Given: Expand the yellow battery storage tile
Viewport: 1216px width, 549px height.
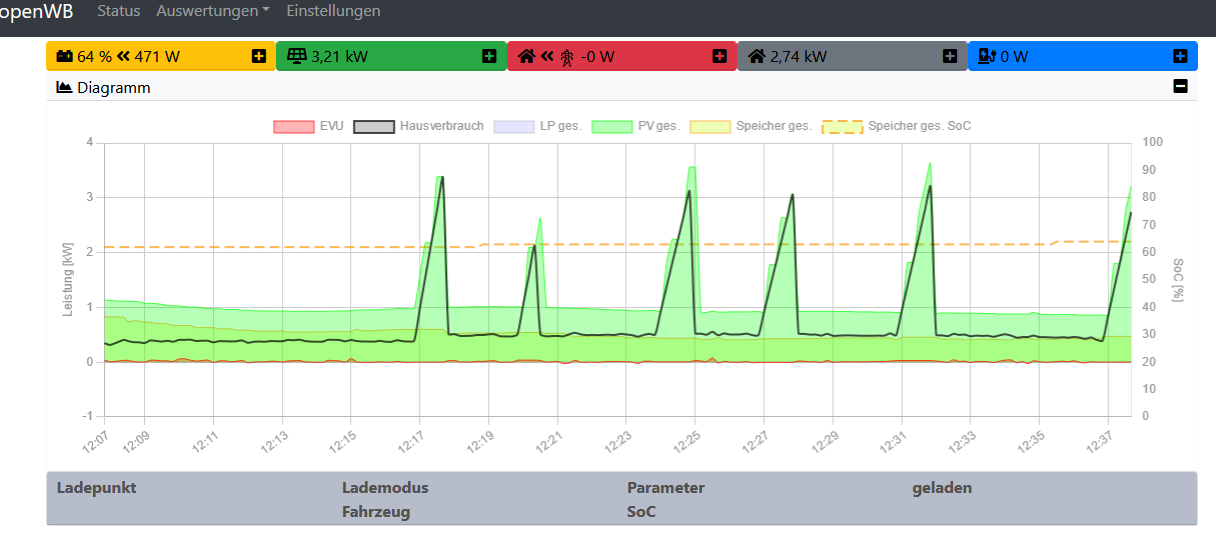Looking at the screenshot, I should (x=259, y=56).
